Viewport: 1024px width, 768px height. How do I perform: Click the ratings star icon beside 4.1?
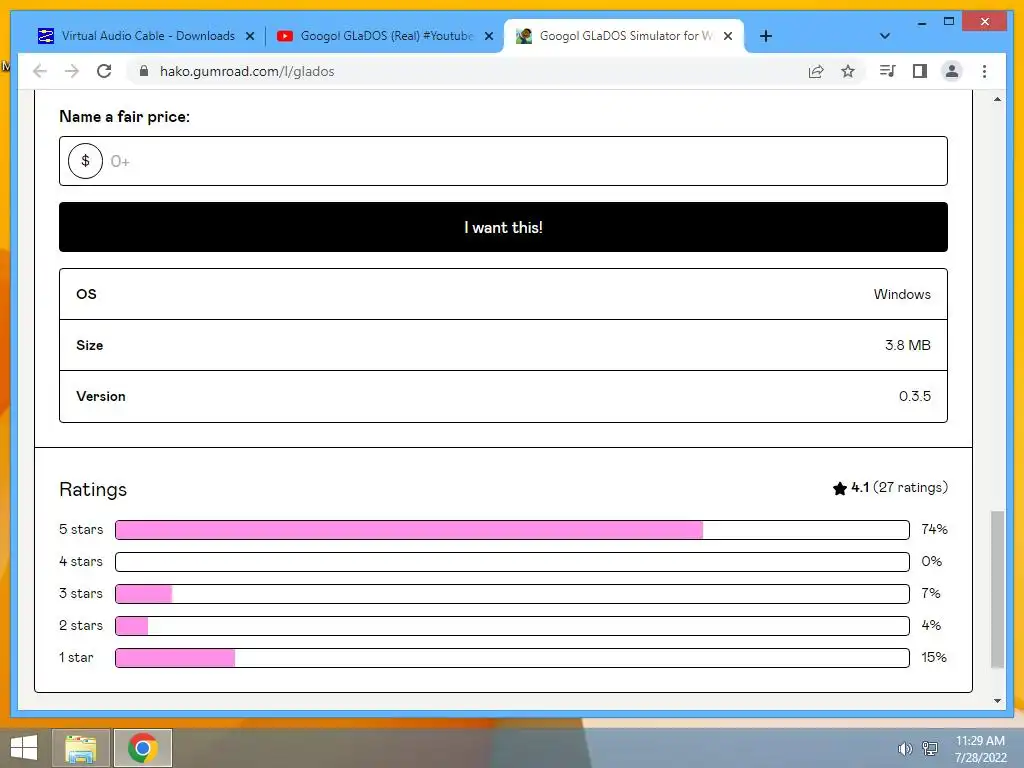tap(840, 488)
